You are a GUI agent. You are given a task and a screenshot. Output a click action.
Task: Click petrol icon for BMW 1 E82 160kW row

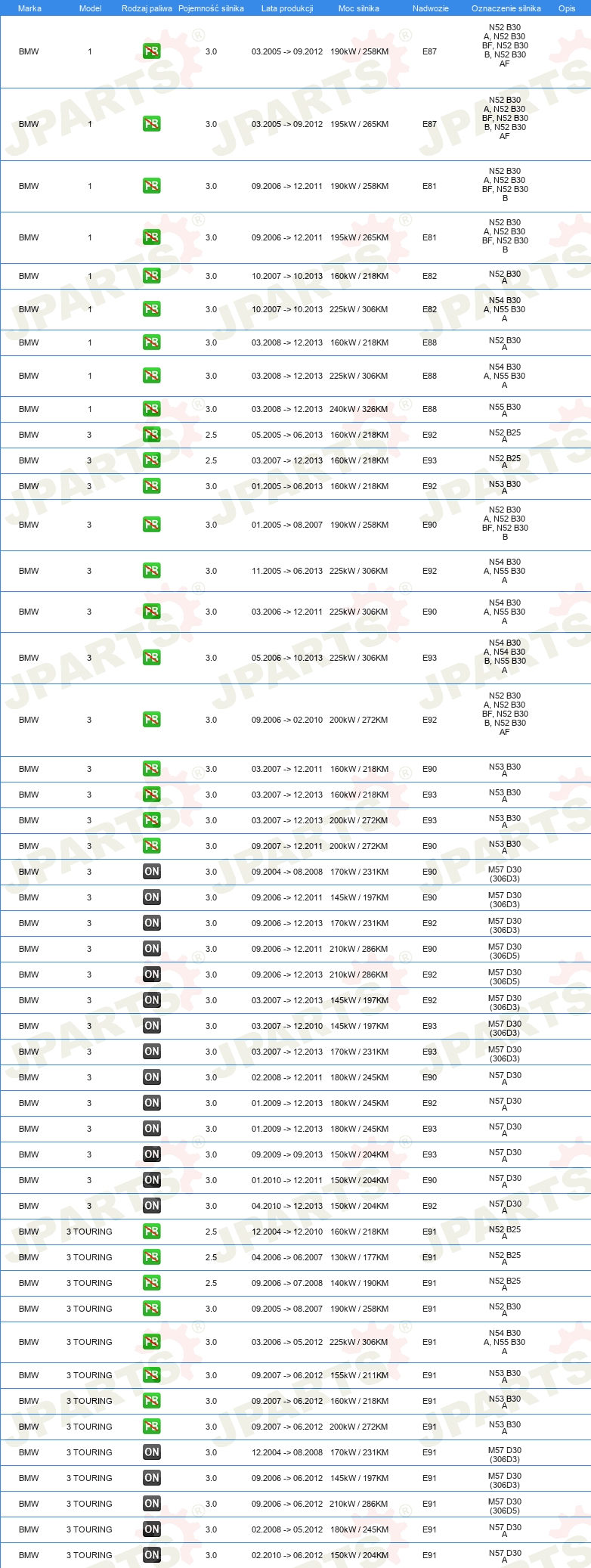pos(151,276)
